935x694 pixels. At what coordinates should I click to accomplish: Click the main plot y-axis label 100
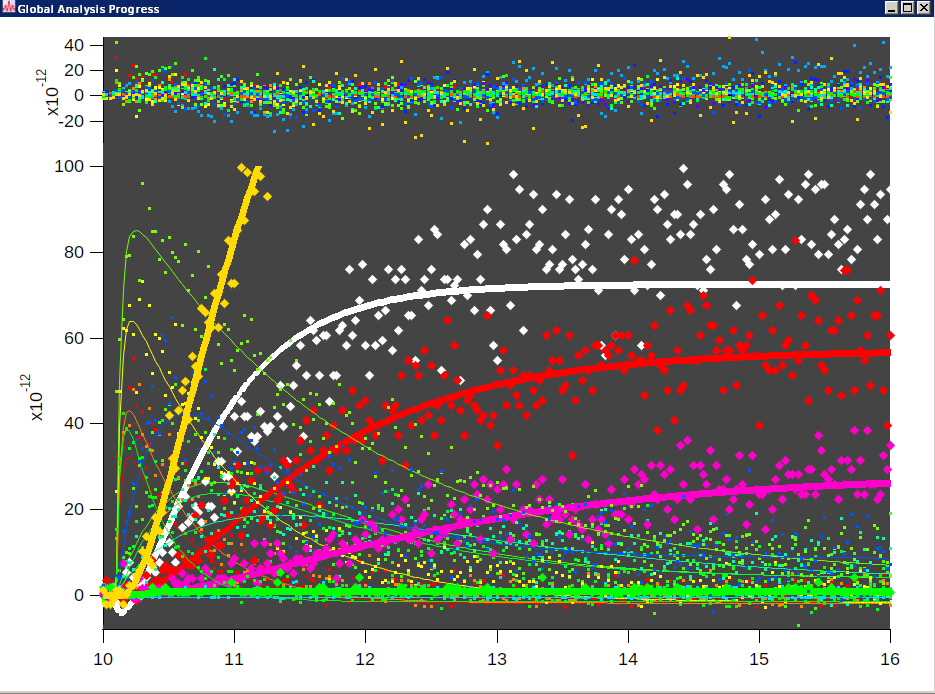(69, 166)
